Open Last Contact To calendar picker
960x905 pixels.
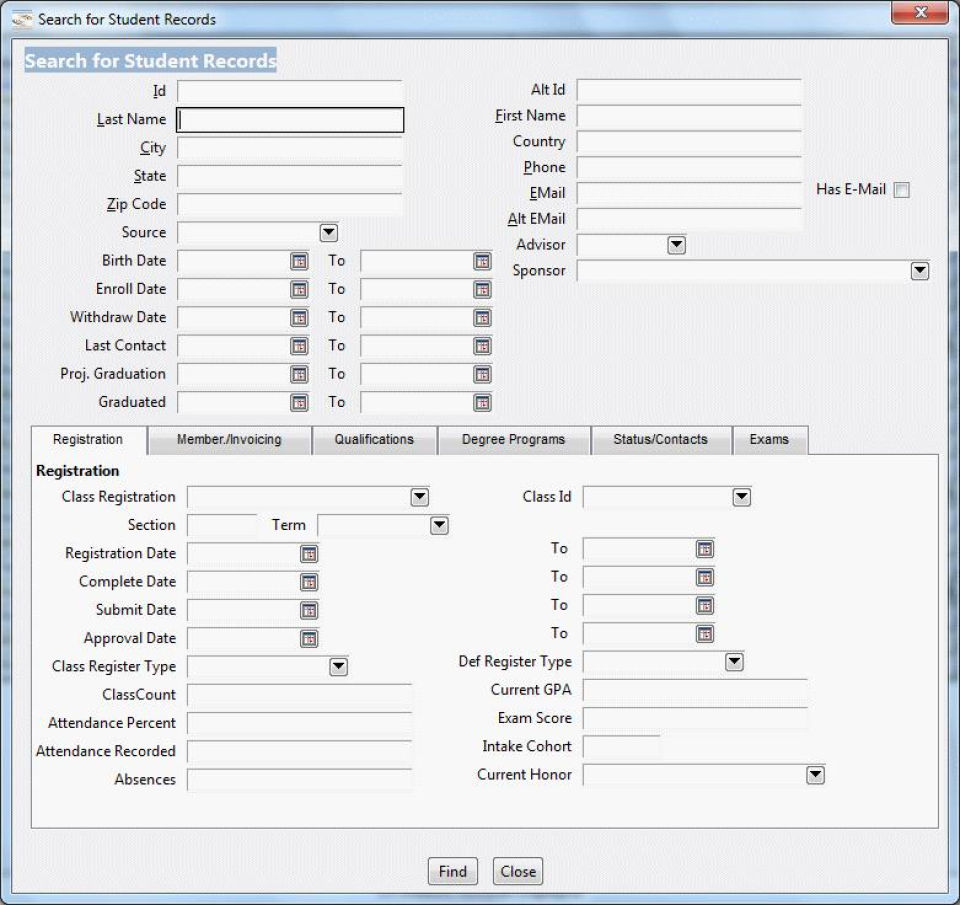482,346
